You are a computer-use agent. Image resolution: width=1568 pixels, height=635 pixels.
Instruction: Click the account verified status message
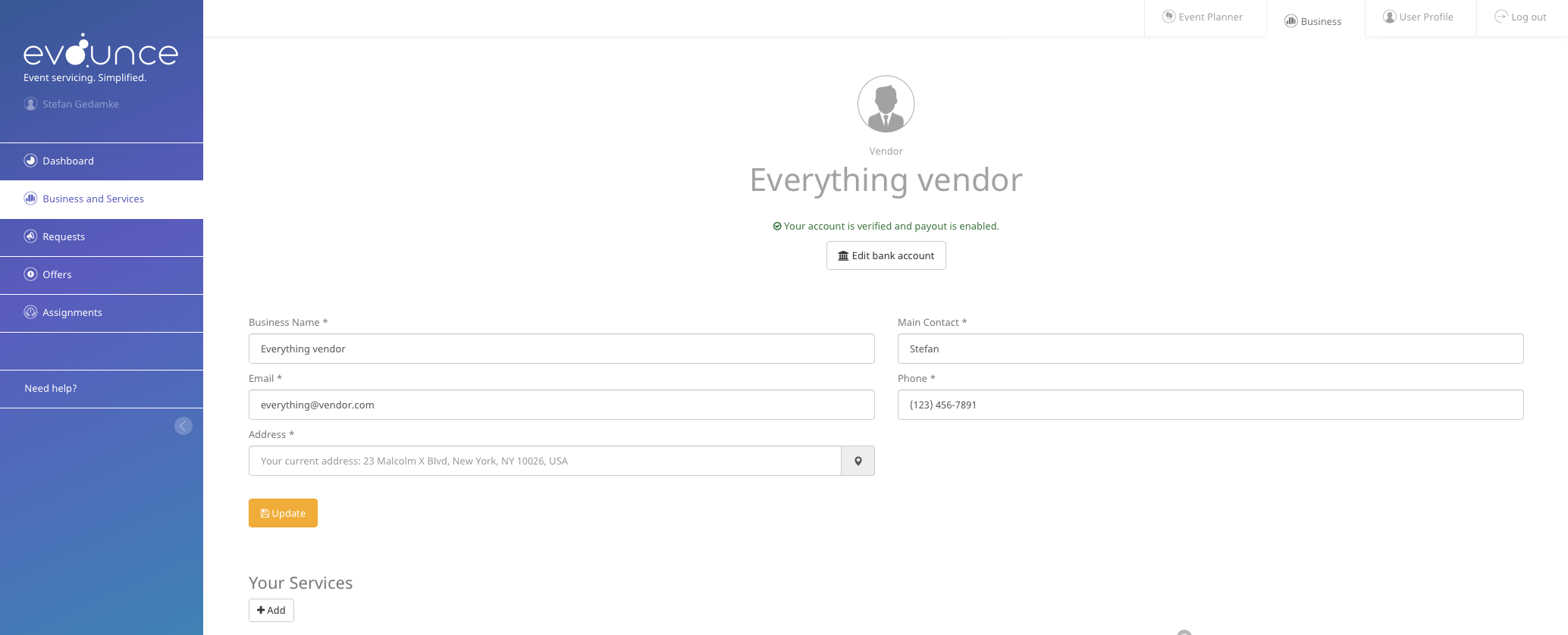click(x=886, y=226)
